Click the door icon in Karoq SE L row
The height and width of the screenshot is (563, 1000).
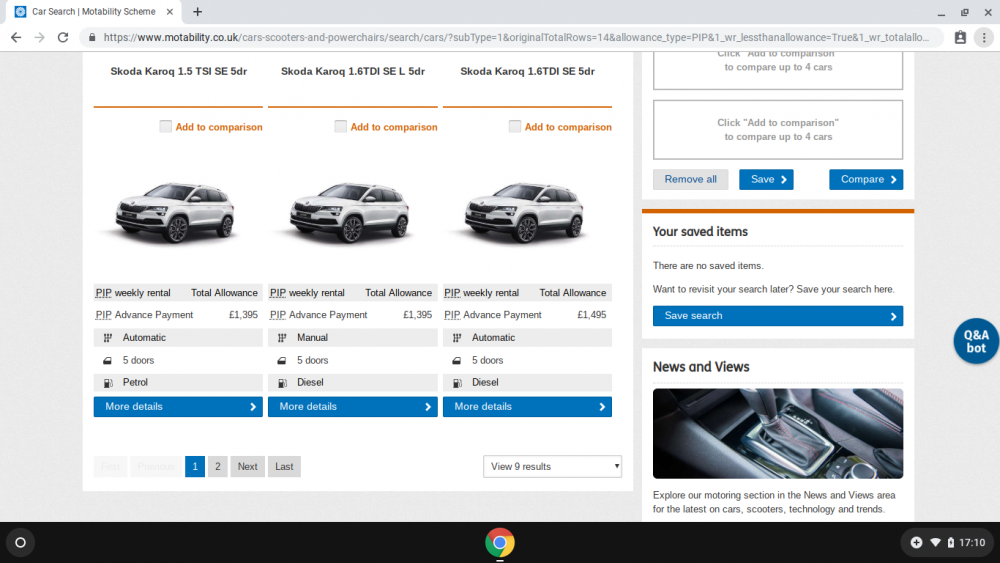[282, 361]
